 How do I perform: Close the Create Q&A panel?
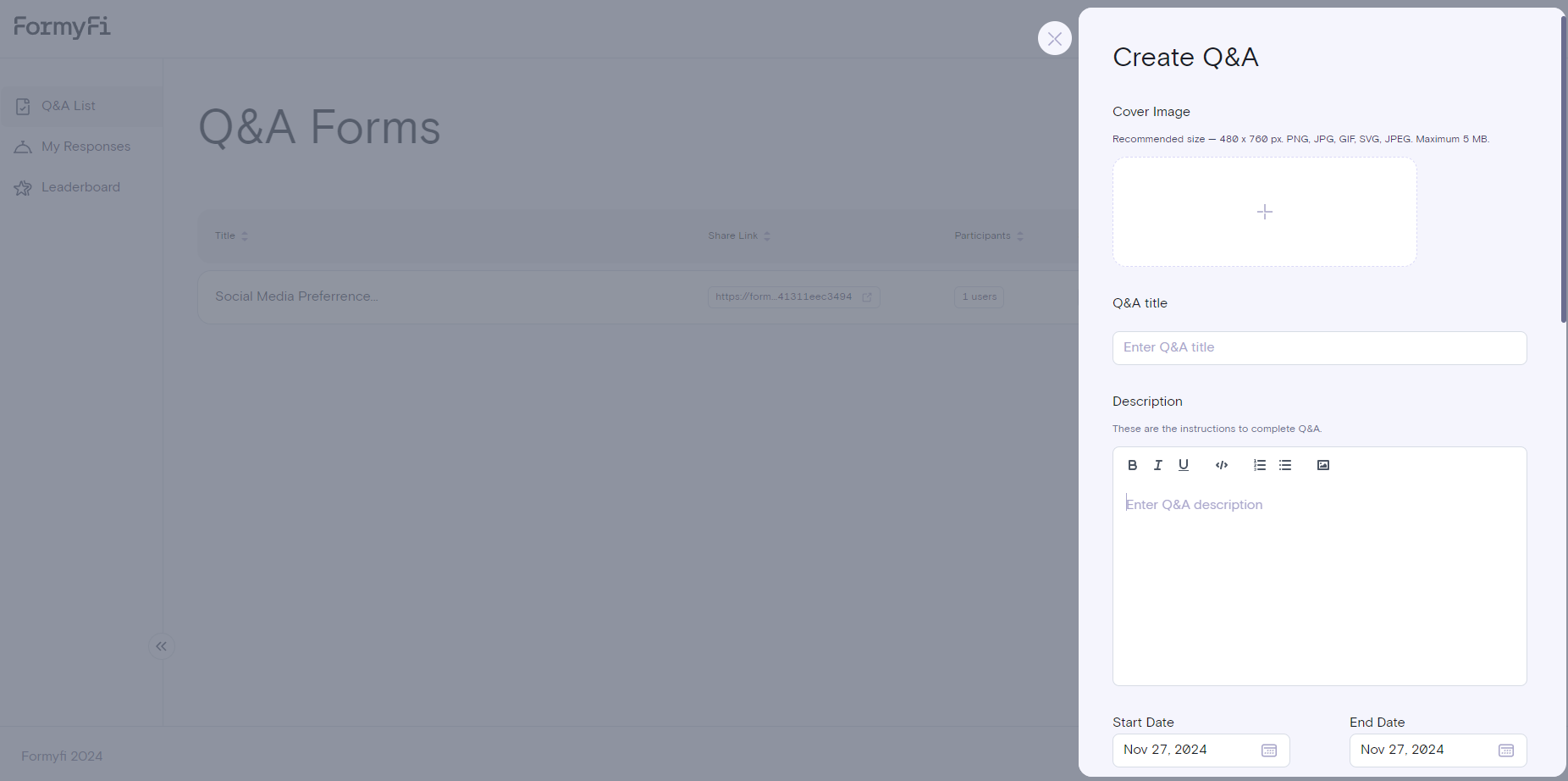tap(1054, 38)
